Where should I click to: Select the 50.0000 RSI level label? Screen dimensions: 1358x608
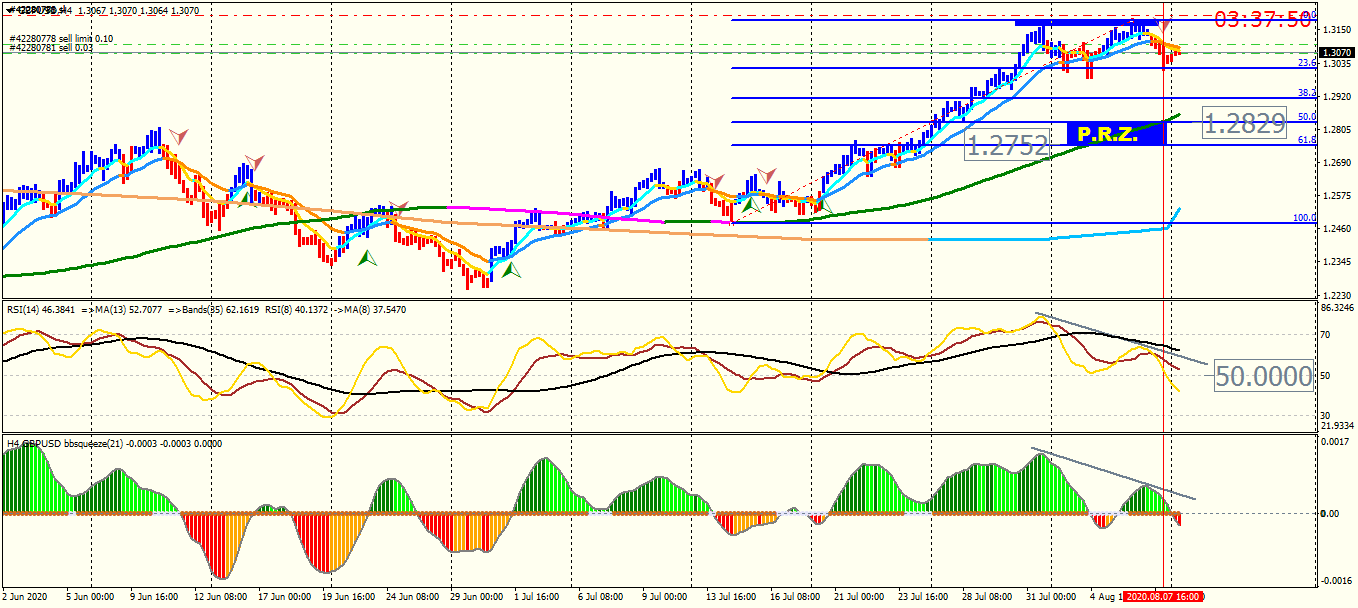[x=1263, y=376]
